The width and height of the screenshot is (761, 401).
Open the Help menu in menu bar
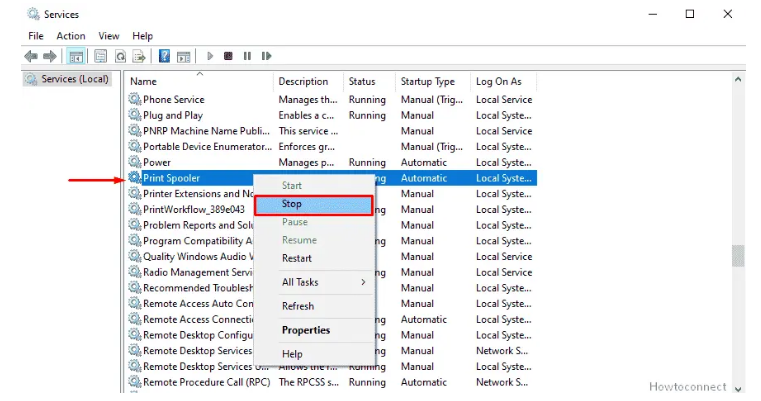[142, 36]
